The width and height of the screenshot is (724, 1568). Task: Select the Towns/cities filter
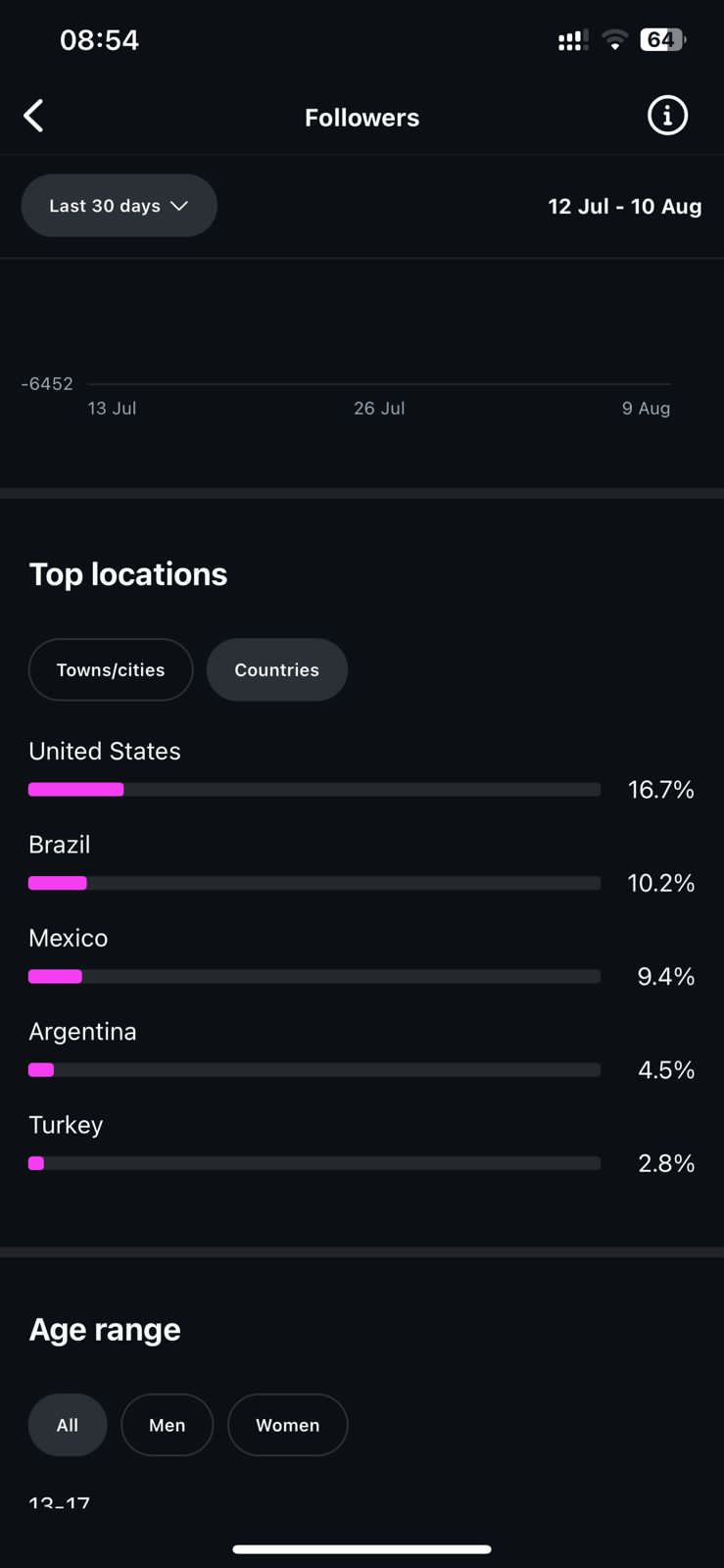[111, 670]
